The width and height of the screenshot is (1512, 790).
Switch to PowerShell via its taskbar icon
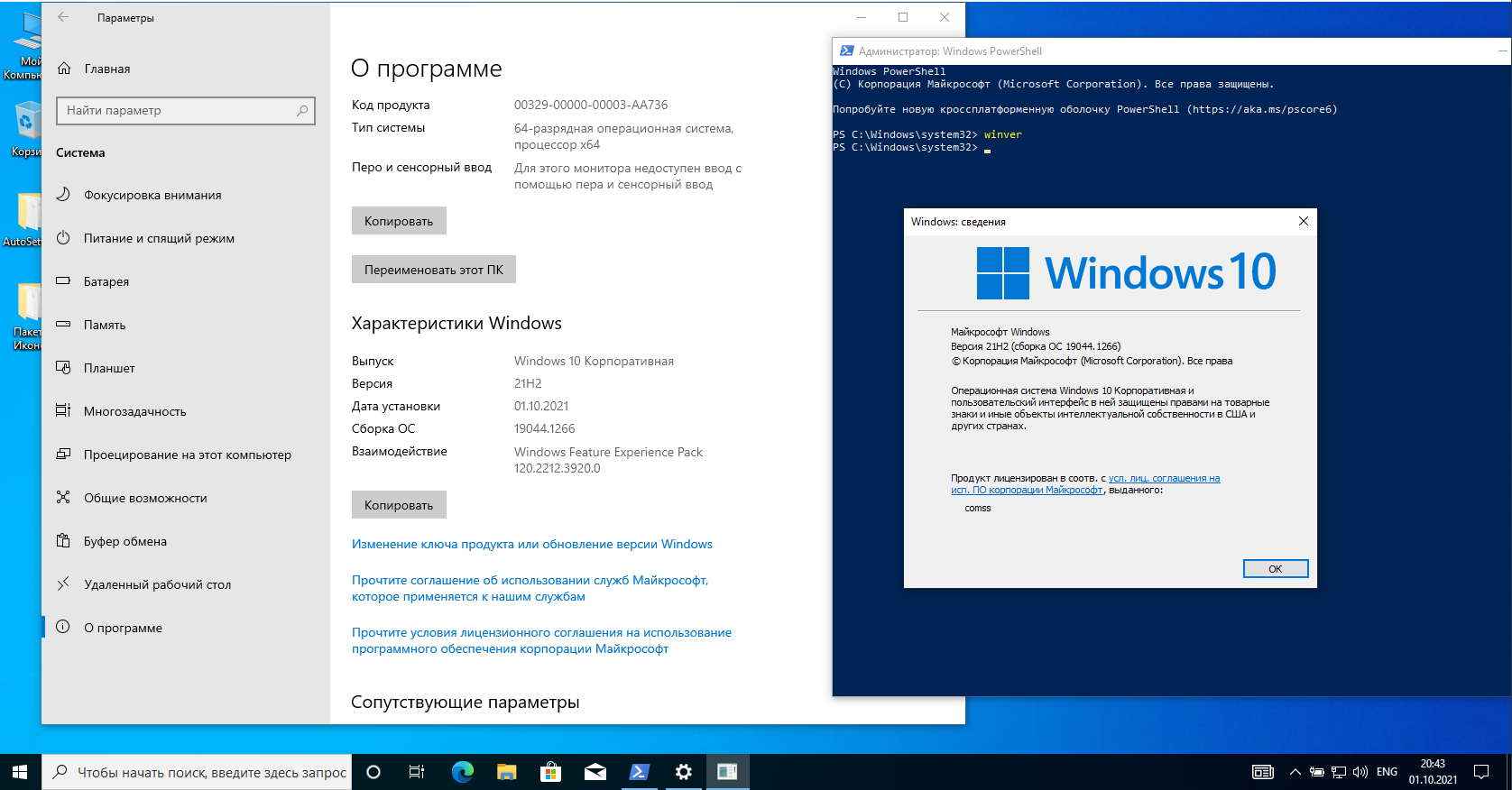coord(640,772)
